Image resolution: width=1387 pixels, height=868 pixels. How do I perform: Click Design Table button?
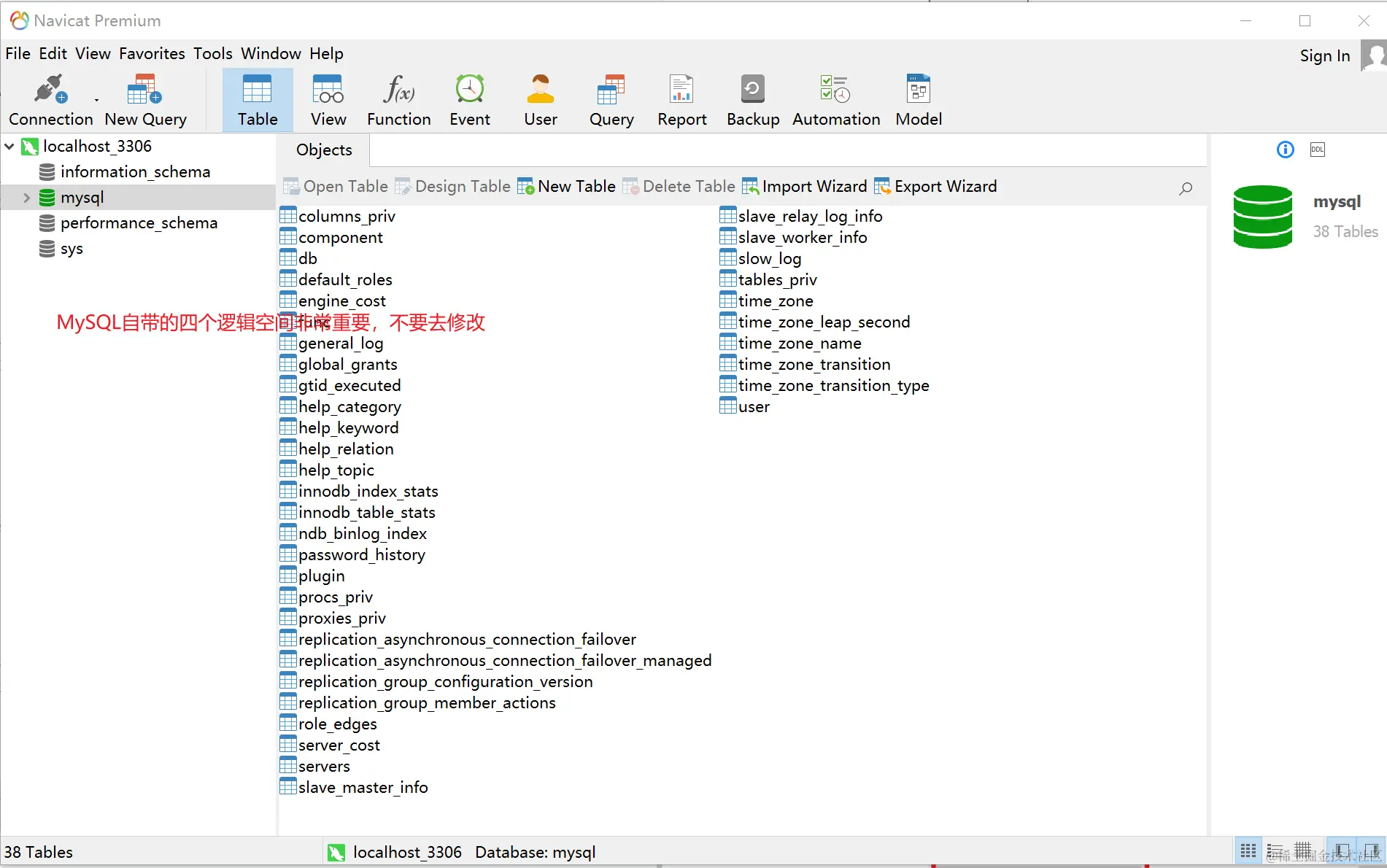click(x=452, y=187)
